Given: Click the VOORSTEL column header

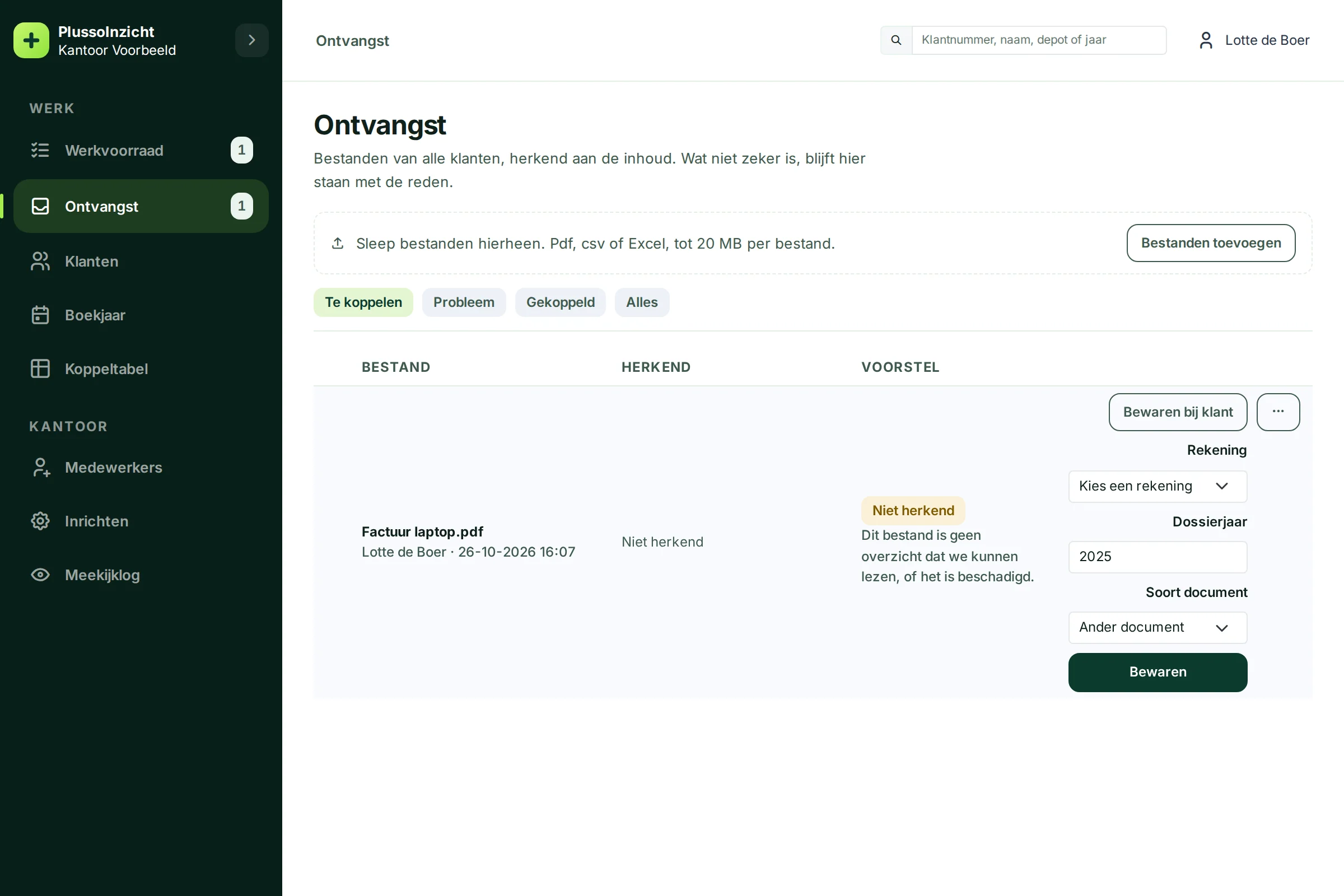Looking at the screenshot, I should point(900,367).
